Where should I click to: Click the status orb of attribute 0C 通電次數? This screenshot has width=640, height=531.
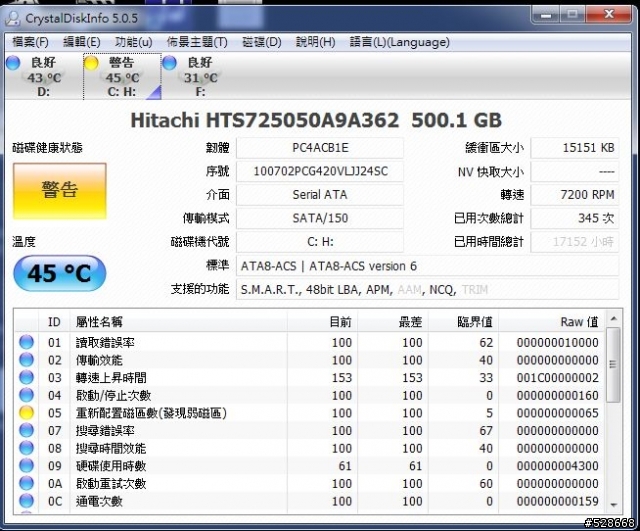pyautogui.click(x=27, y=501)
